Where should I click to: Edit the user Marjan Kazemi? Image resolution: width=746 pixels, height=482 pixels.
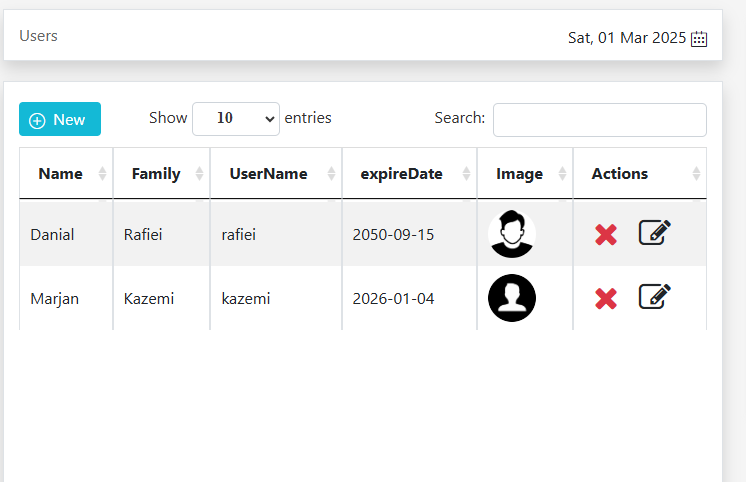click(x=654, y=296)
